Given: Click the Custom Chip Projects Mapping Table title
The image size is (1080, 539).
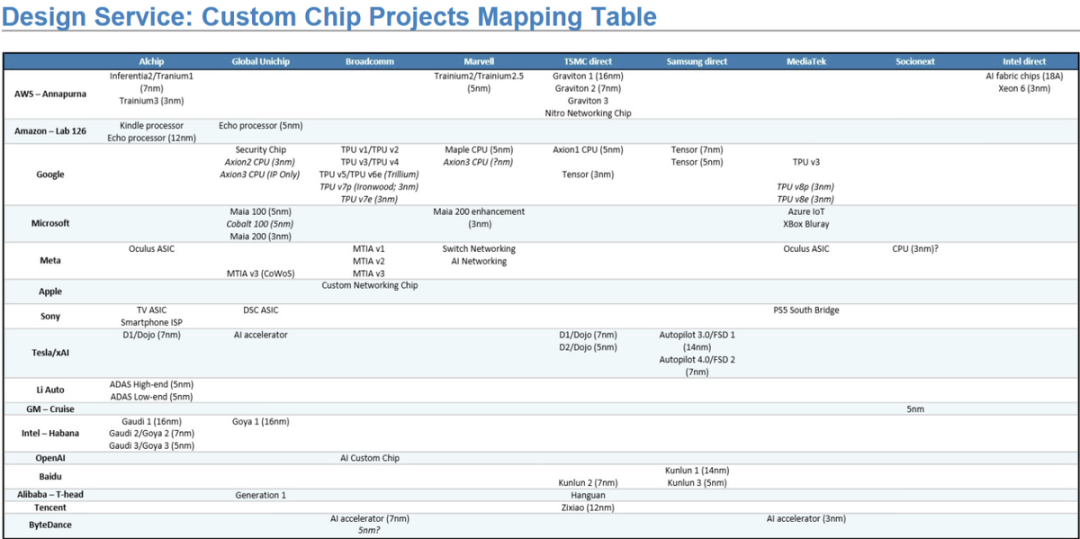Looking at the screenshot, I should point(330,17).
